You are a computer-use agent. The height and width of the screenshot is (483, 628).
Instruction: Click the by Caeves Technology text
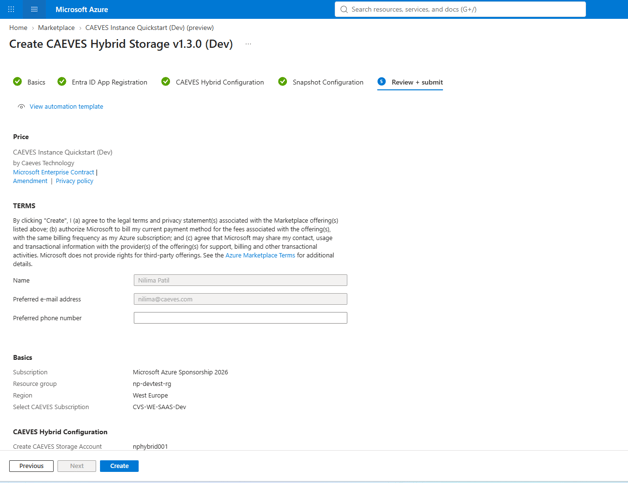pyautogui.click(x=43, y=163)
